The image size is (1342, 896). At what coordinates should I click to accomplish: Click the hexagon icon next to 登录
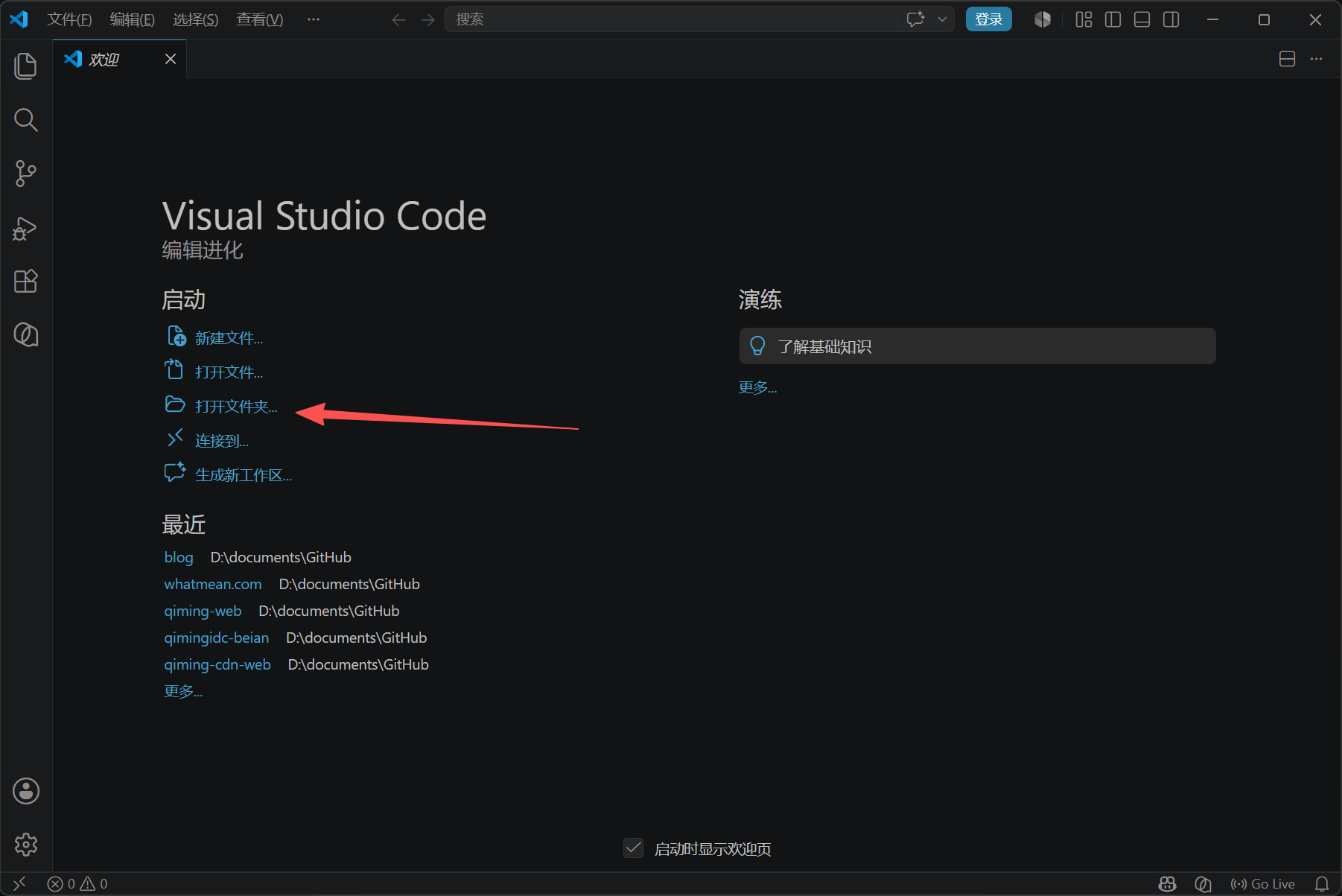[1043, 19]
